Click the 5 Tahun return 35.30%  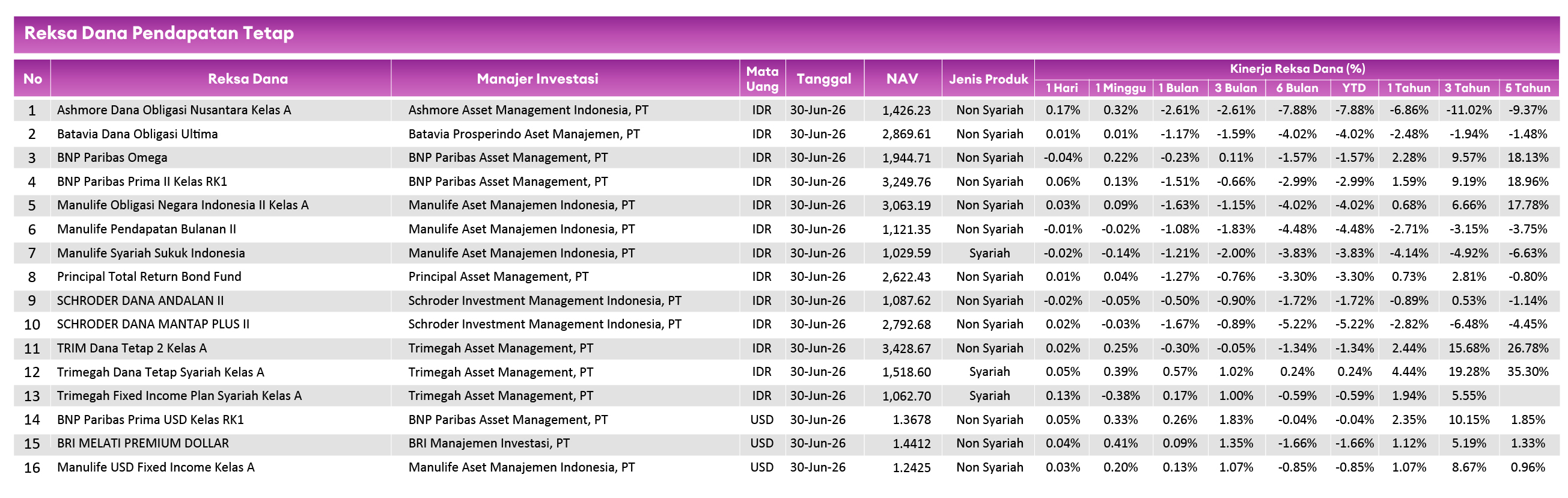[x=1528, y=372]
